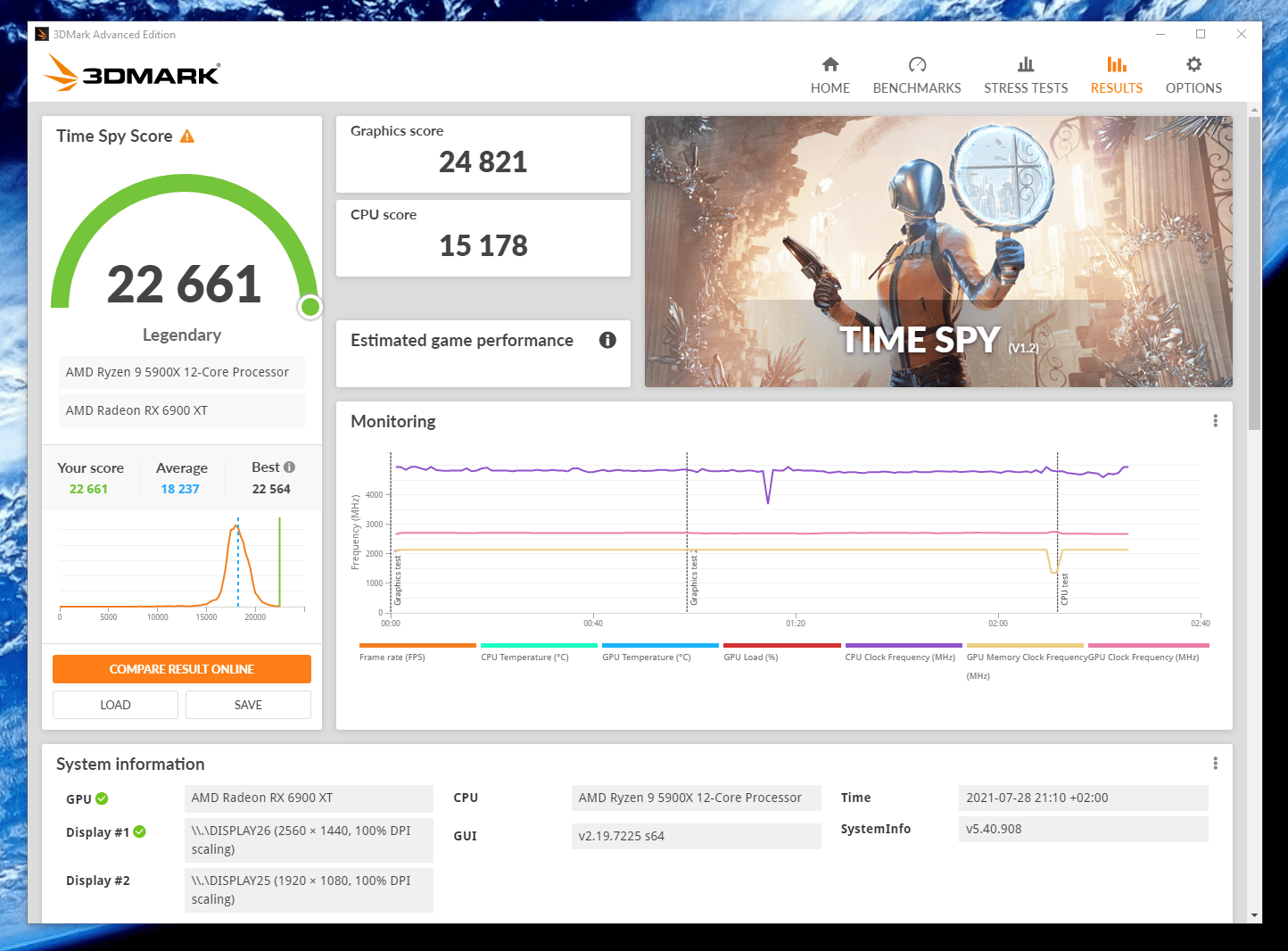This screenshot has height=951, width=1288.
Task: Toggle the GPU Memory Clock Frequency legend item
Action: 1025,661
